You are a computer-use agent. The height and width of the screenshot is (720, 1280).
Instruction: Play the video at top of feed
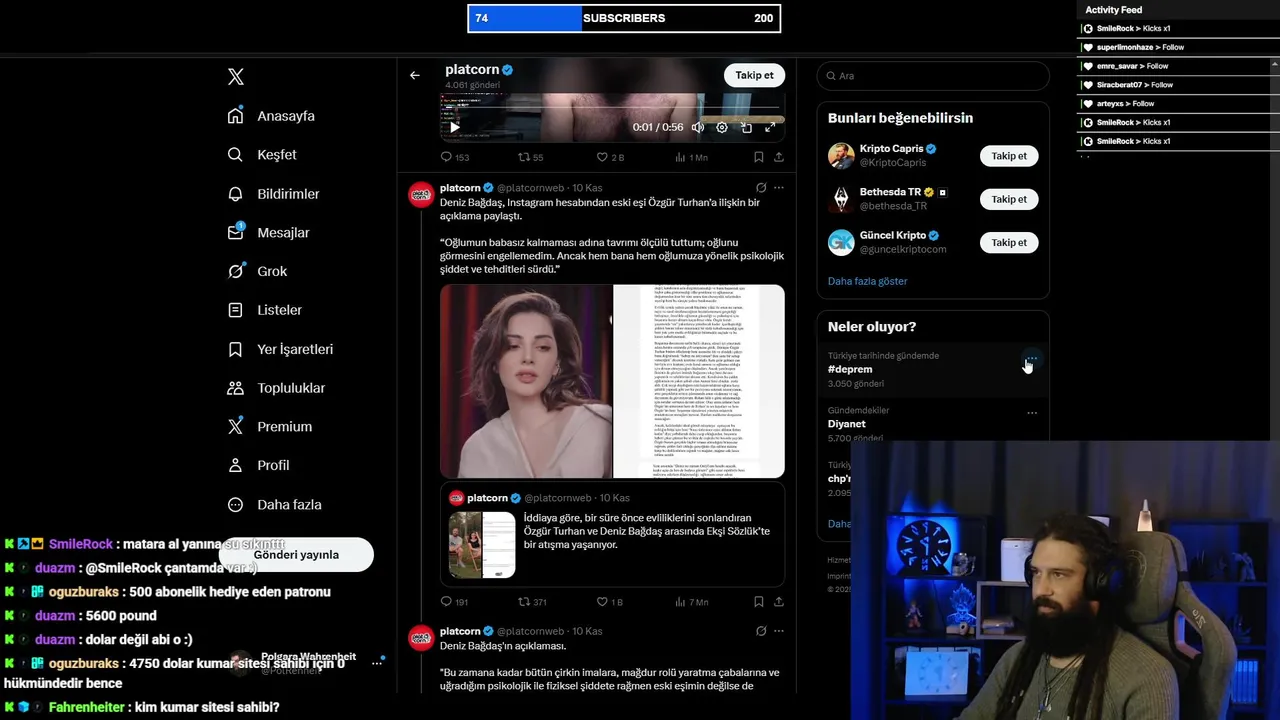click(x=454, y=127)
